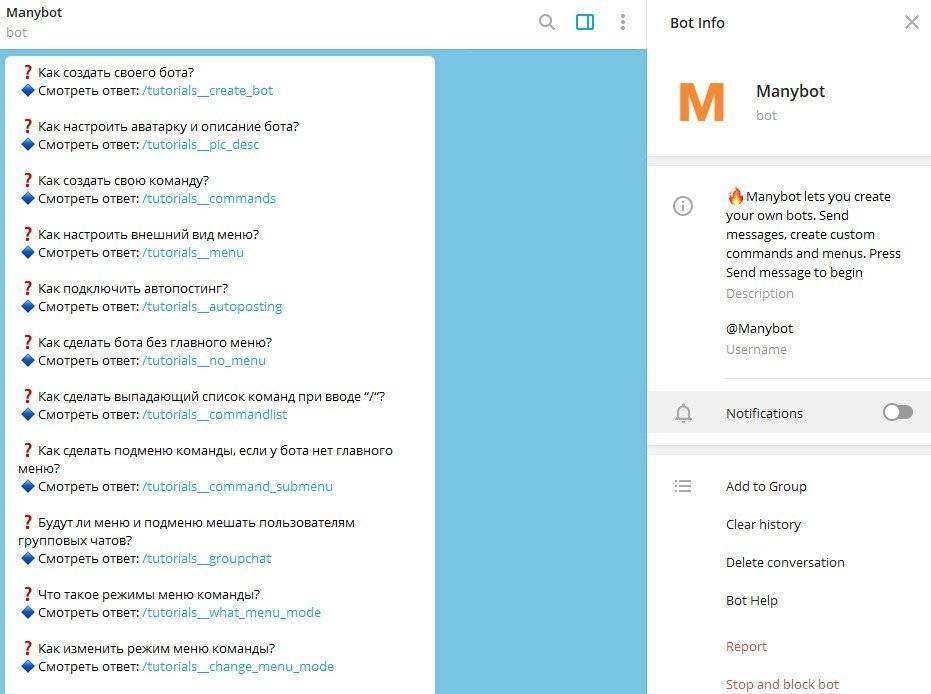Click Stop and block bot
Image resolution: width=931 pixels, height=694 pixels.
click(x=782, y=685)
